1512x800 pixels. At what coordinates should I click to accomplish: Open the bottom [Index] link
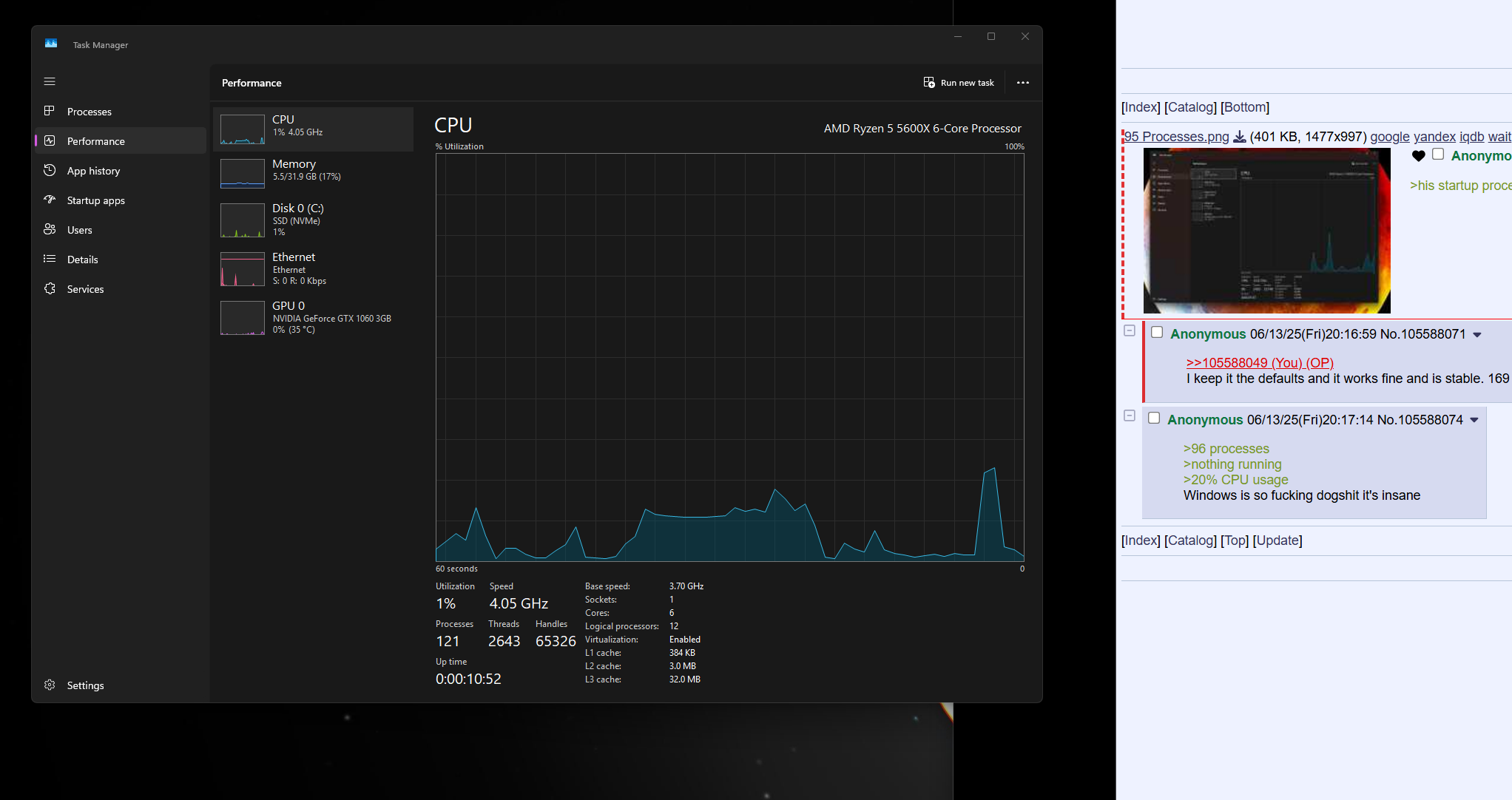tap(1141, 540)
